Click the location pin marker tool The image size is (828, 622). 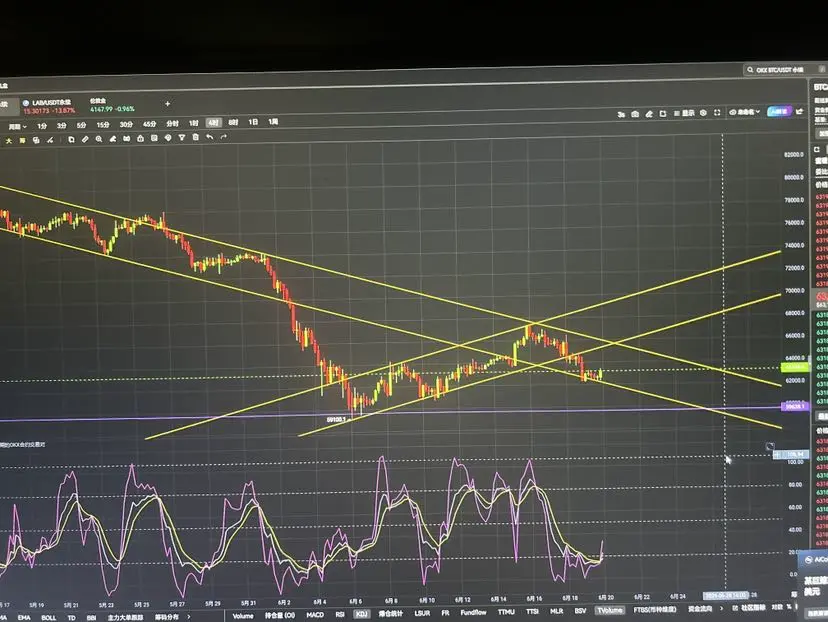[168, 138]
